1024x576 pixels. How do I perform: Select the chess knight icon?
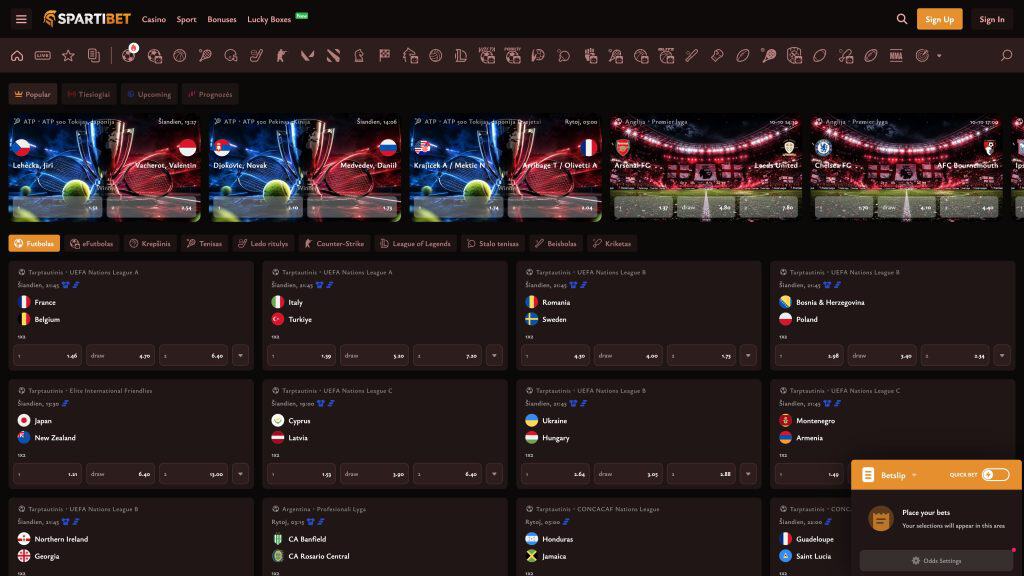tap(359, 56)
